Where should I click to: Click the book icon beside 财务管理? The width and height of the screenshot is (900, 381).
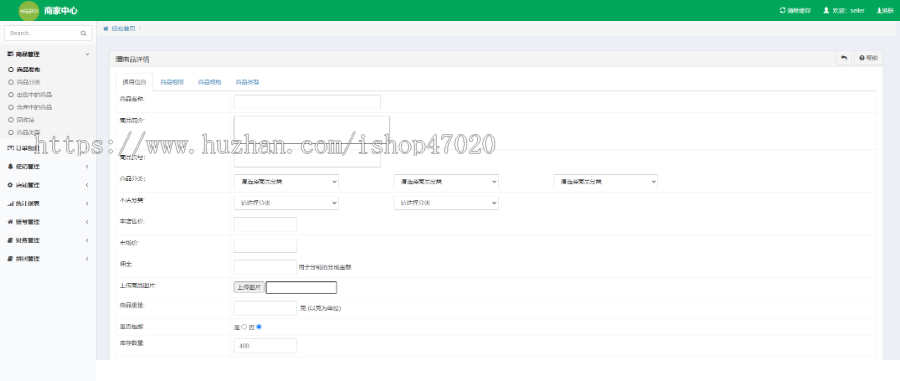(10, 240)
